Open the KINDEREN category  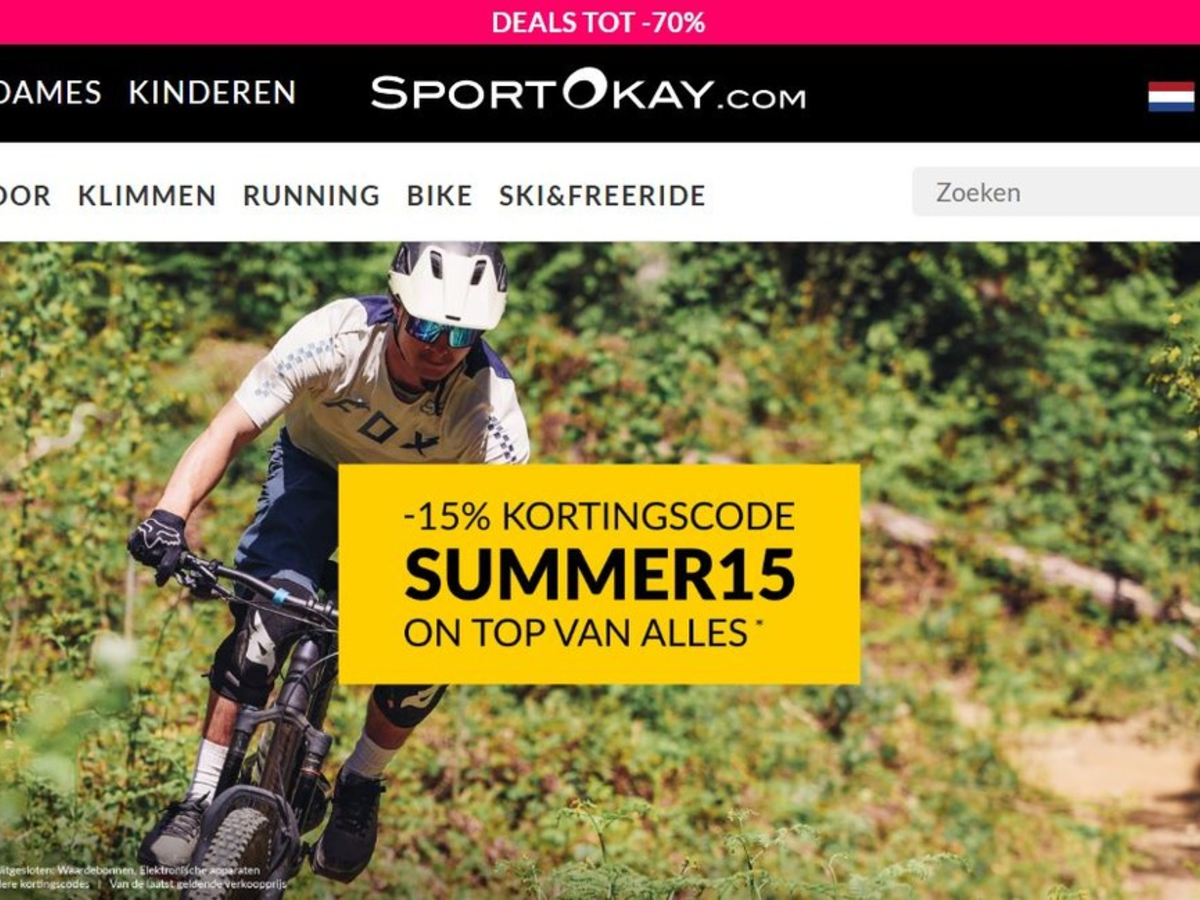212,93
